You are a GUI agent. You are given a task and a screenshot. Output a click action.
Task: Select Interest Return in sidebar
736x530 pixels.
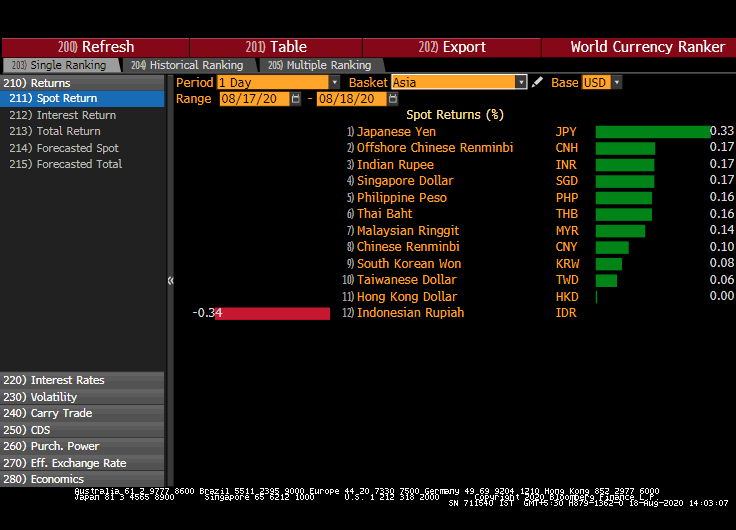click(x=75, y=115)
